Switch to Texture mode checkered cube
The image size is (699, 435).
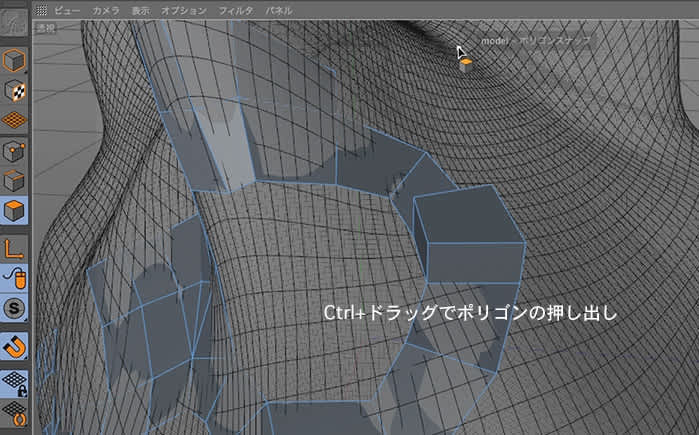pyautogui.click(x=15, y=91)
